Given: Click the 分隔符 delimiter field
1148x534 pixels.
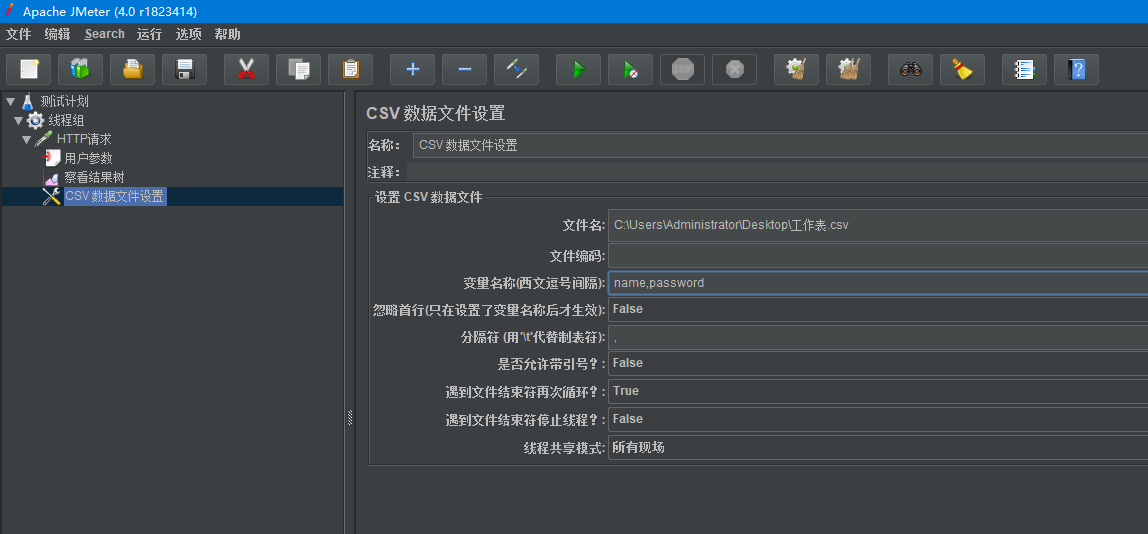Looking at the screenshot, I should click(878, 338).
